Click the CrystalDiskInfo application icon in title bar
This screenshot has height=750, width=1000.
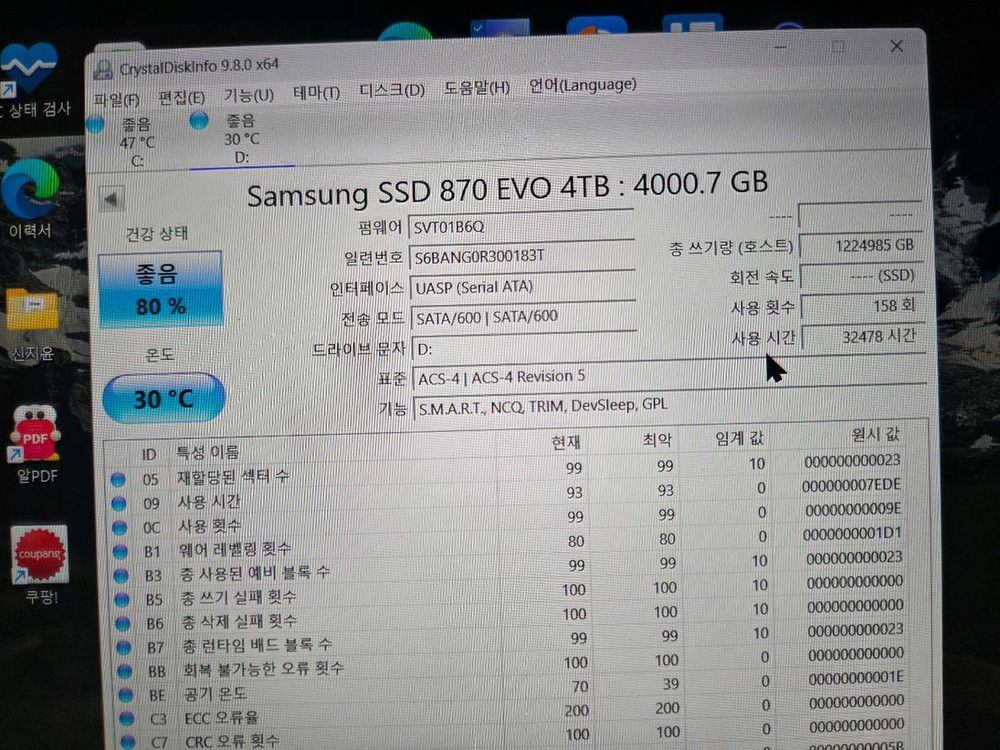[101, 69]
